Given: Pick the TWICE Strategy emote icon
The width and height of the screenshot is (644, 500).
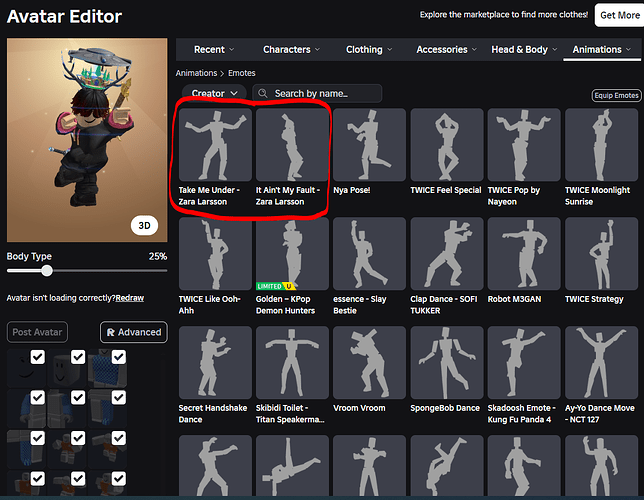Looking at the screenshot, I should [601, 253].
